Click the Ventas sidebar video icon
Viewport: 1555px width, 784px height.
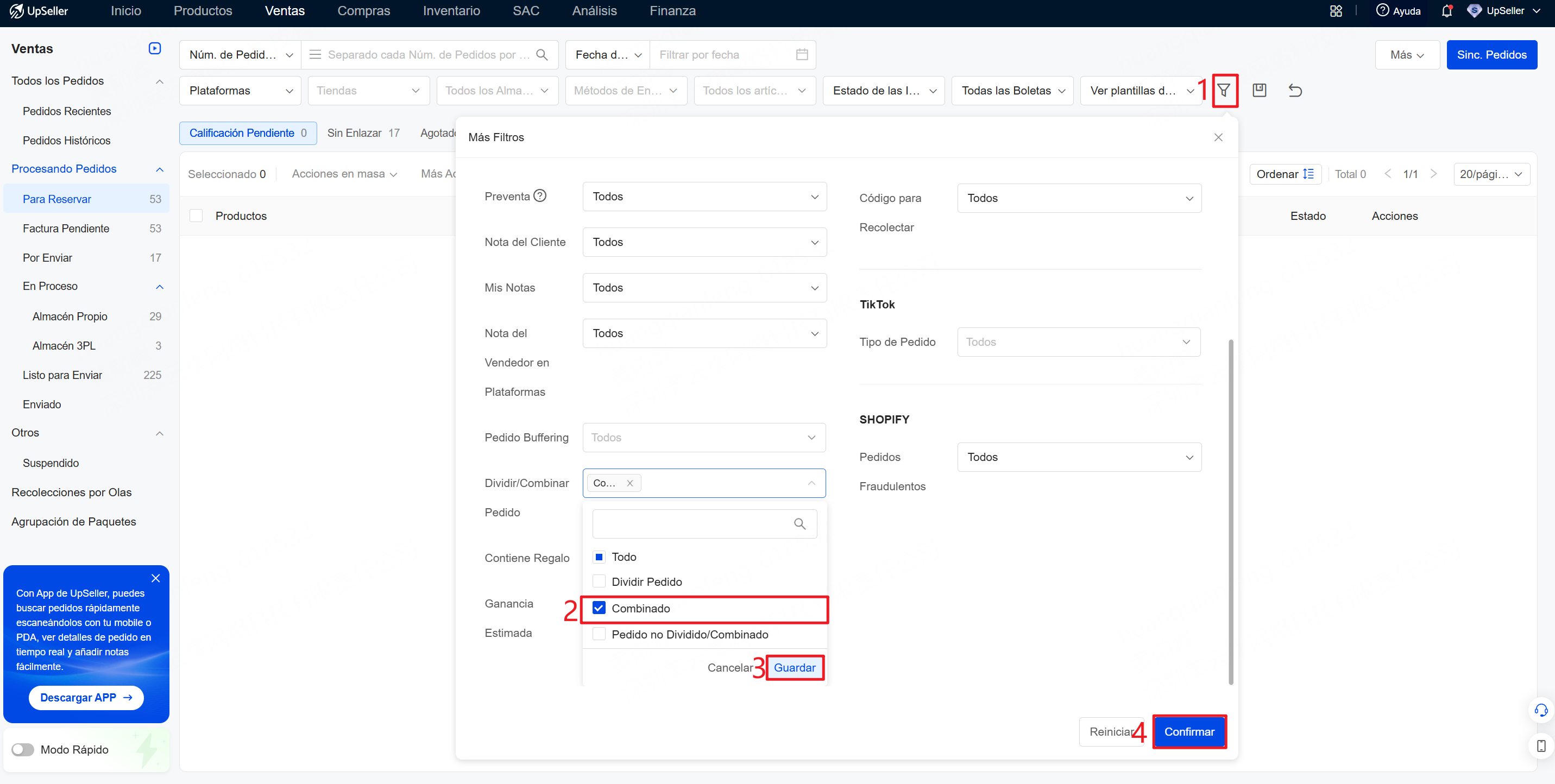[155, 48]
